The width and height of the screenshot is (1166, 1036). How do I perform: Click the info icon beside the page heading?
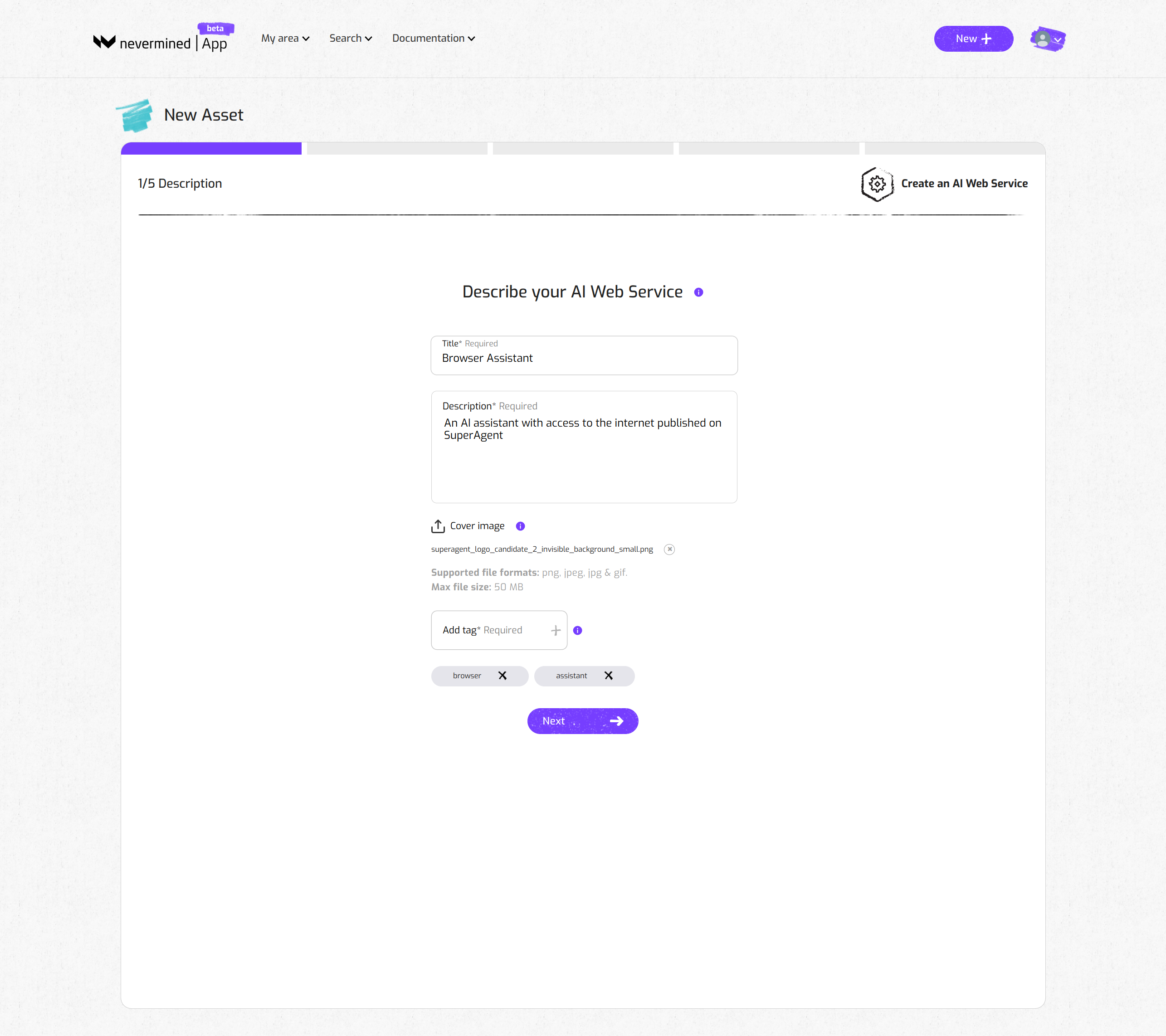point(698,292)
